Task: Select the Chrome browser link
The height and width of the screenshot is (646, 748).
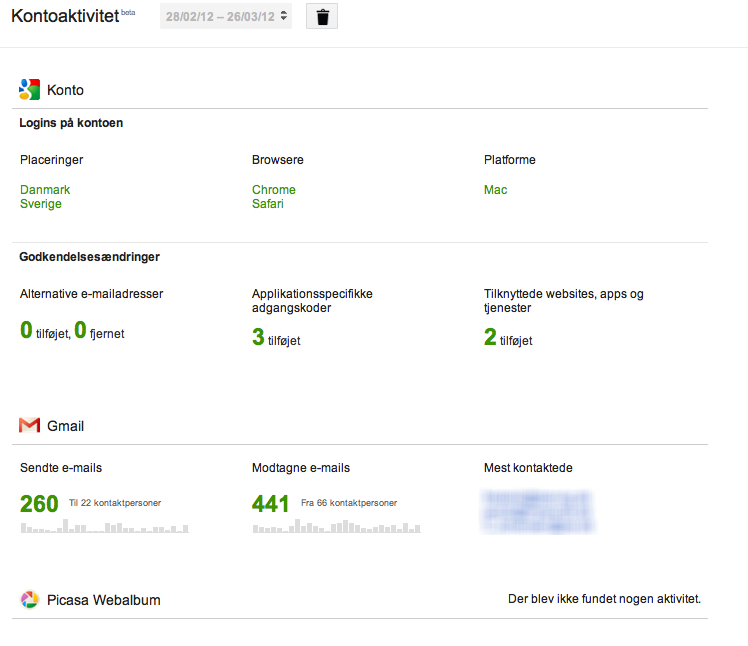Action: coord(274,189)
